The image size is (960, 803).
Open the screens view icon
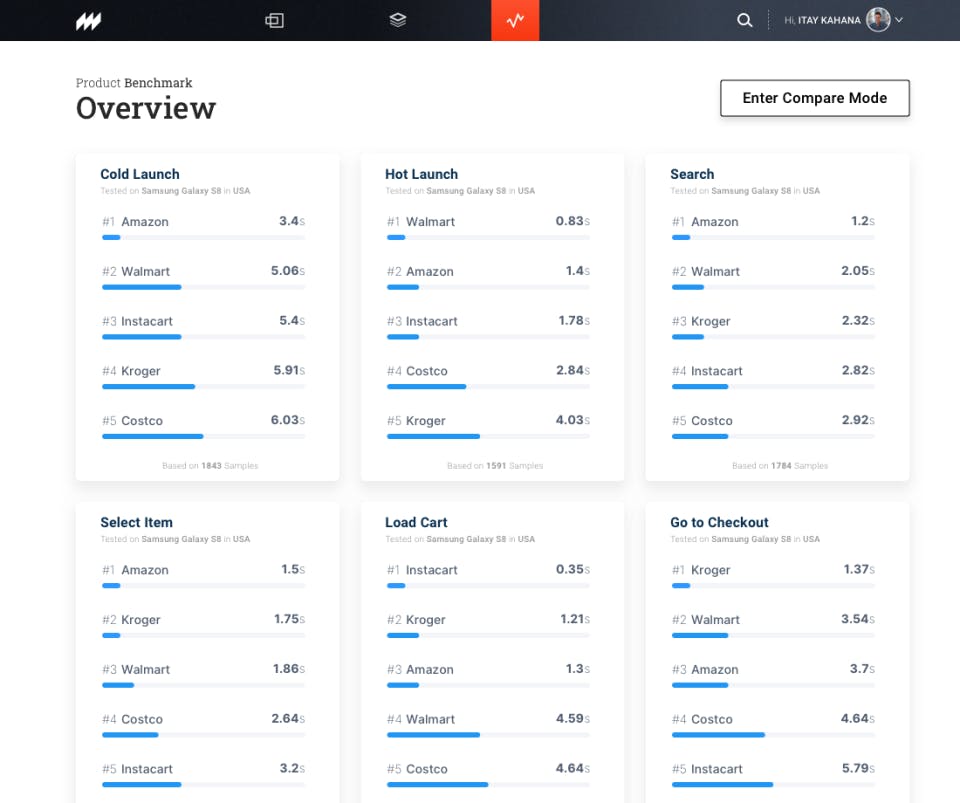[274, 20]
